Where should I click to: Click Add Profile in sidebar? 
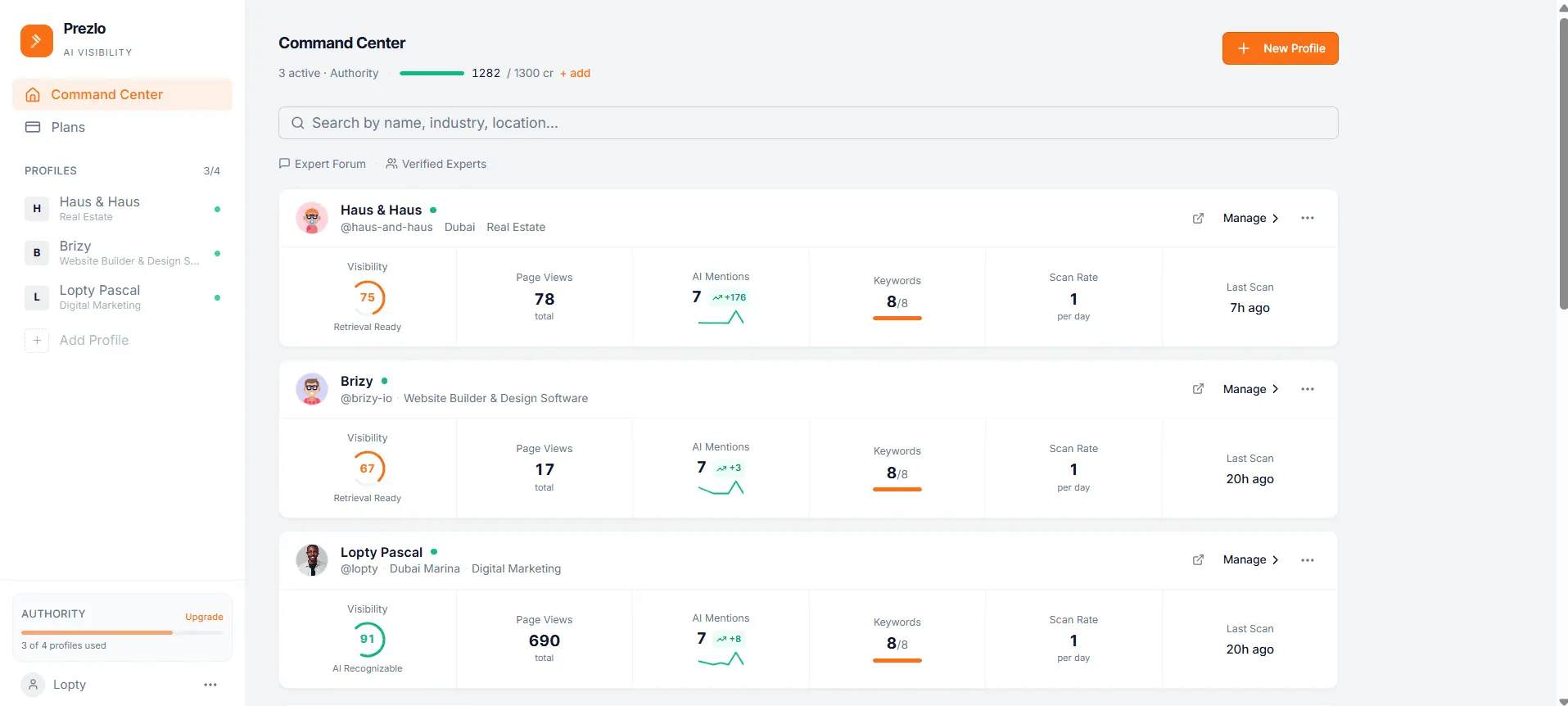click(x=94, y=340)
